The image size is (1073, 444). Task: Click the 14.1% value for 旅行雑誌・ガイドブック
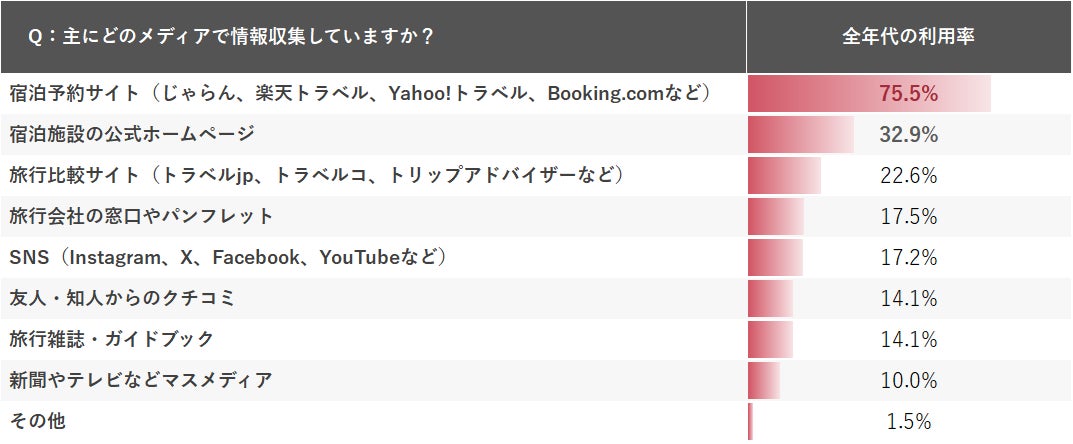[x=908, y=340]
